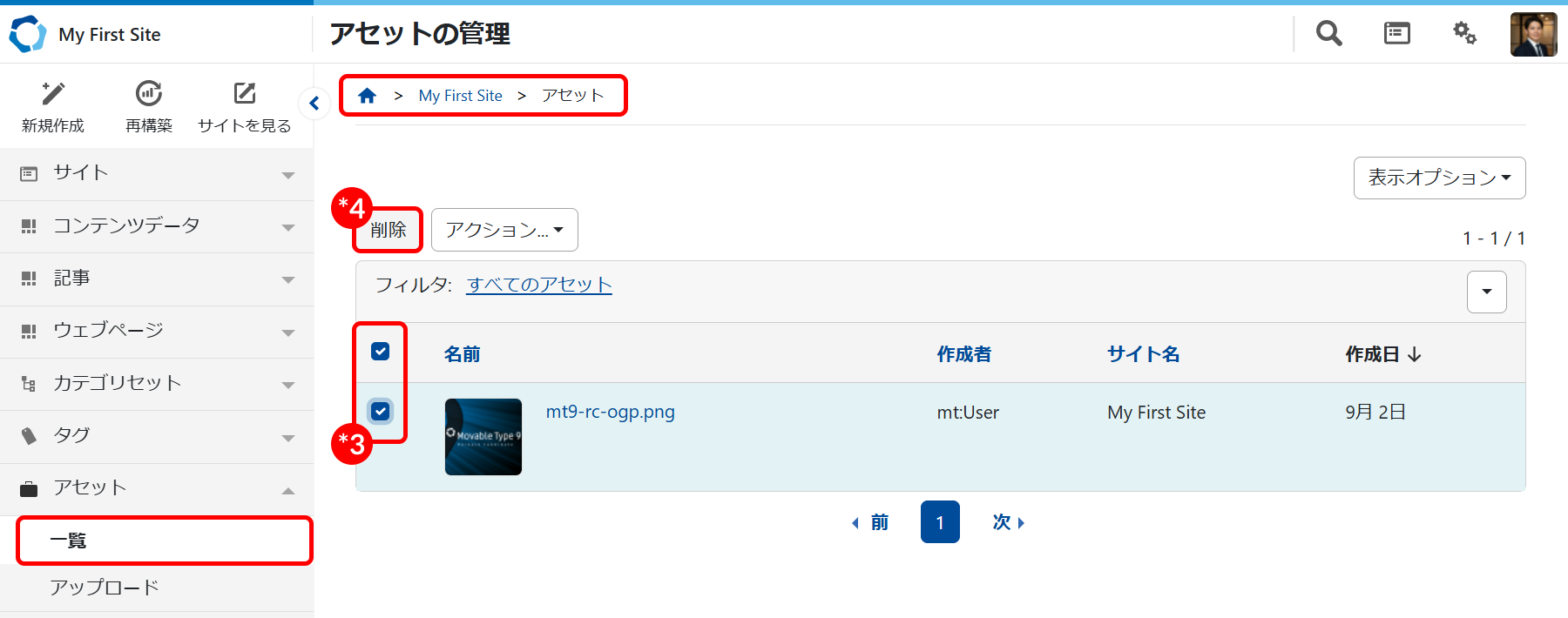Click the 削除 button
1568x618 pixels.
(x=388, y=230)
